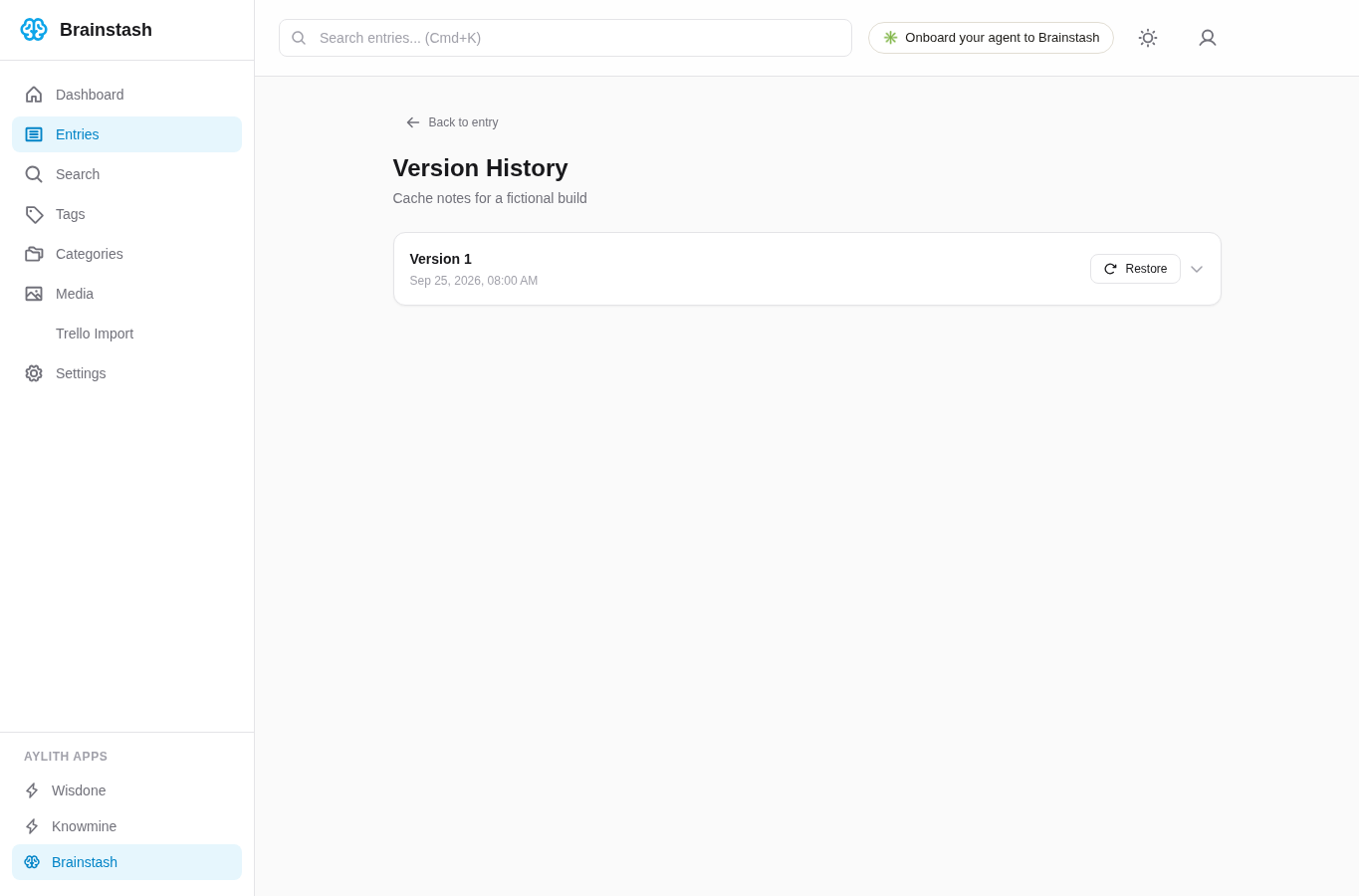Click the Media image icon
1359x896 pixels.
pyautogui.click(x=34, y=294)
